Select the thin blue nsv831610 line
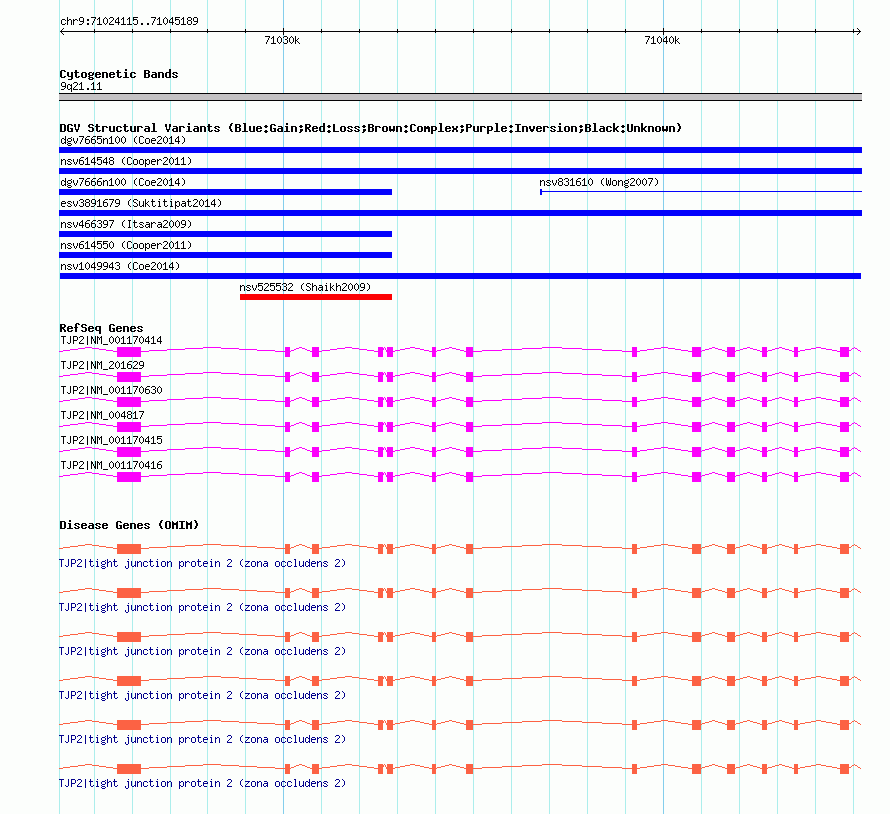 tap(701, 192)
